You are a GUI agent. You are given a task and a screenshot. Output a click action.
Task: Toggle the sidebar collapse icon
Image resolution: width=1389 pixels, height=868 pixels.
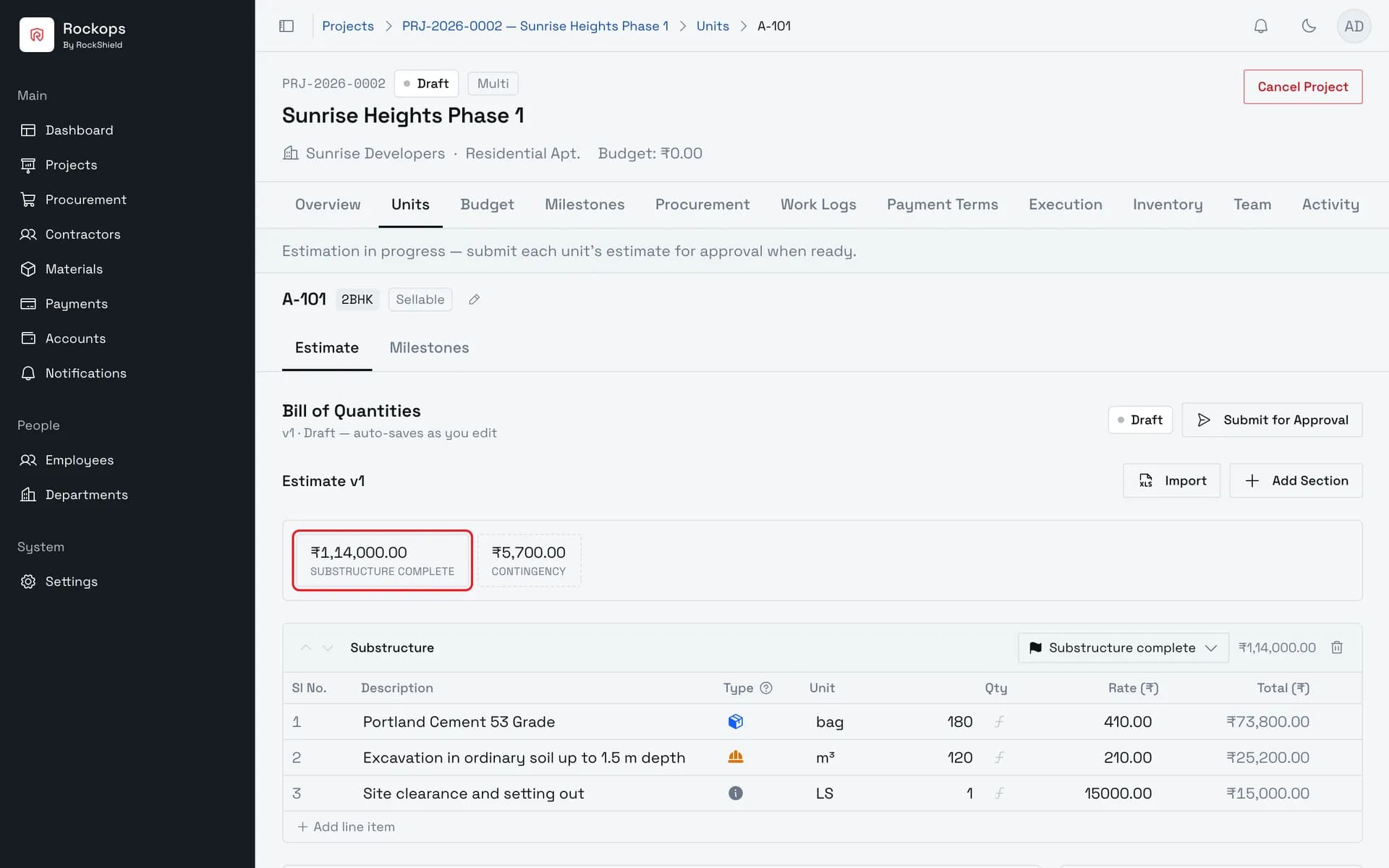(x=286, y=26)
